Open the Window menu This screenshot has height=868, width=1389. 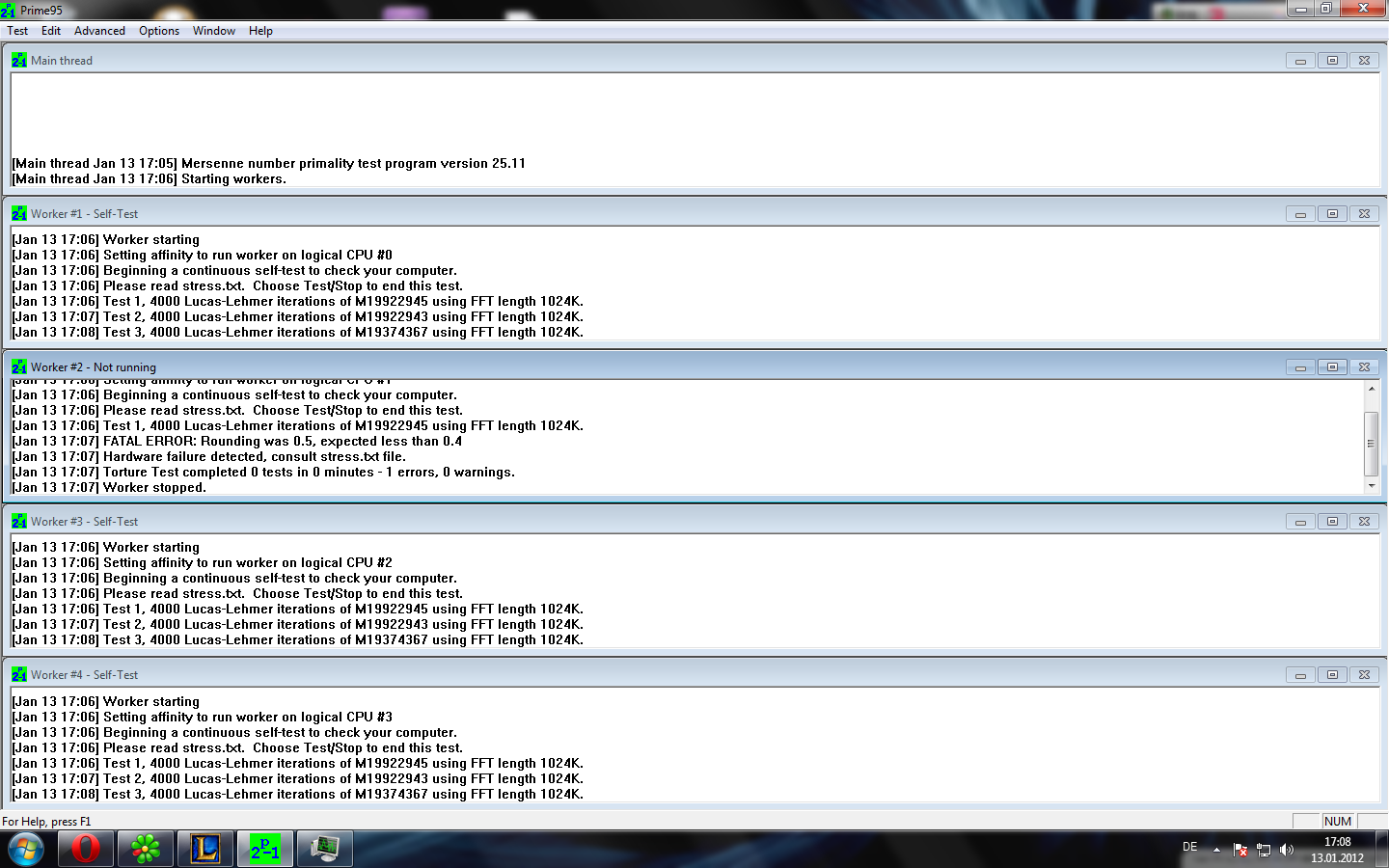(213, 31)
